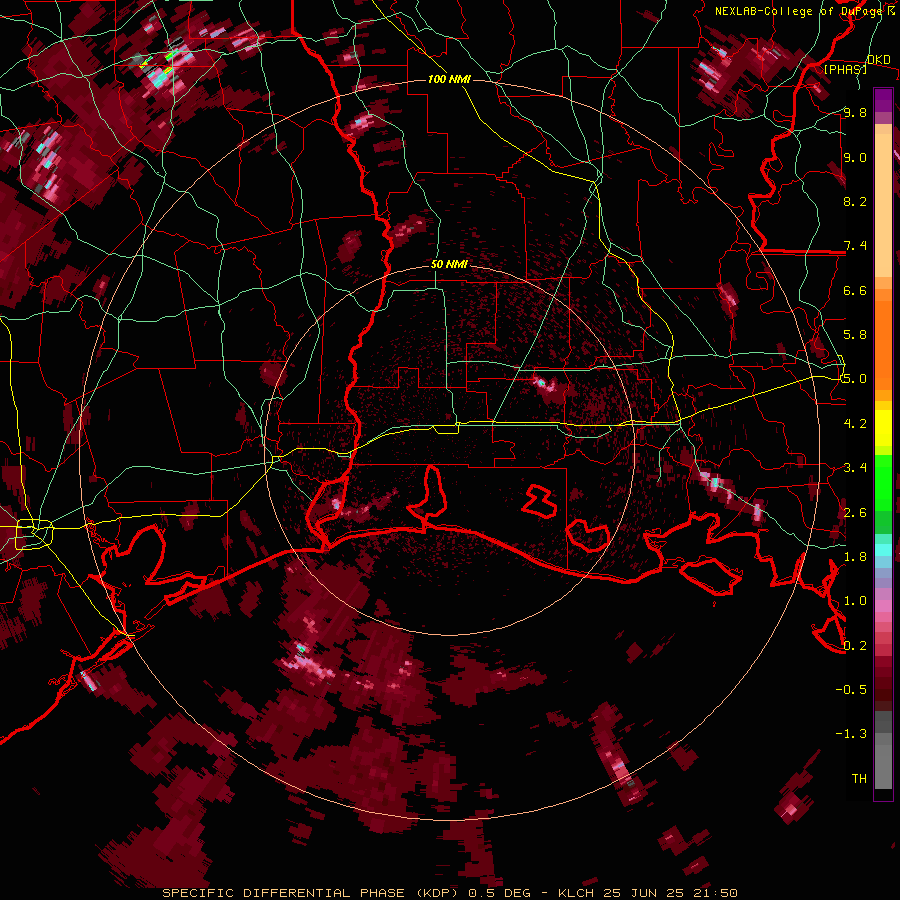Click the 8.2 color scale value
This screenshot has width=900, height=900.
[x=855, y=201]
